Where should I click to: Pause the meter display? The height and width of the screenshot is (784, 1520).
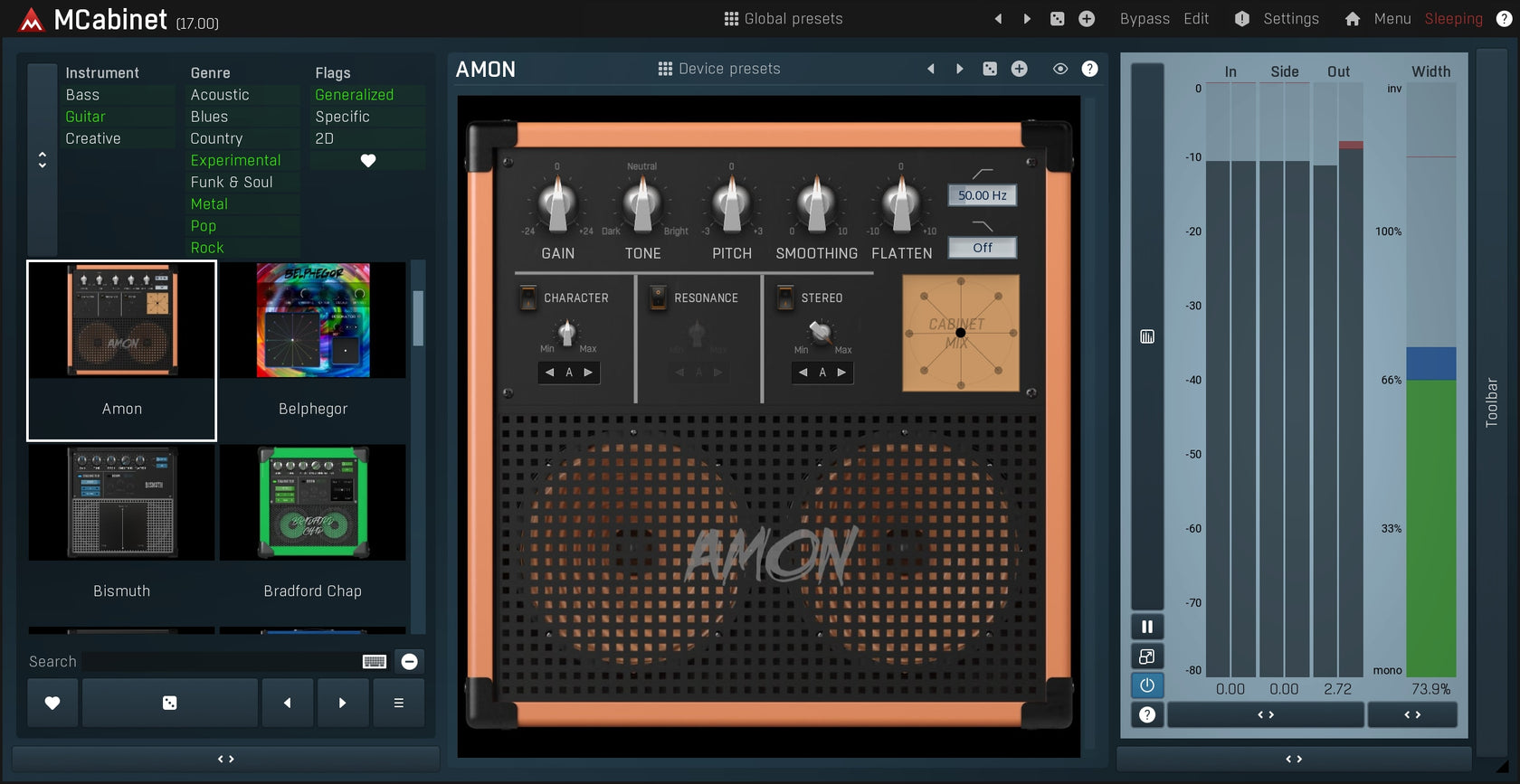(1146, 627)
